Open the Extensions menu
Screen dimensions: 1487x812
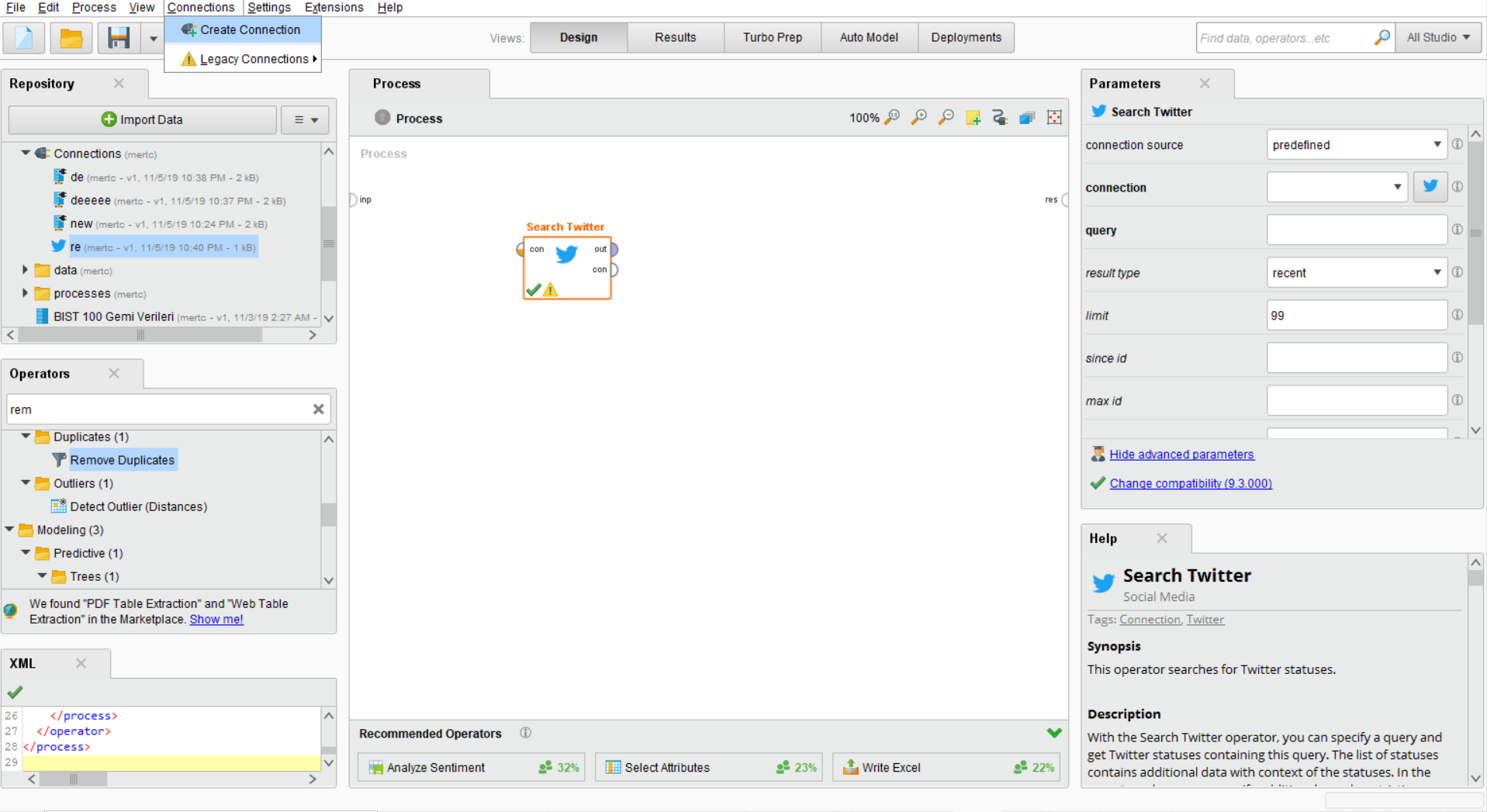[x=334, y=7]
